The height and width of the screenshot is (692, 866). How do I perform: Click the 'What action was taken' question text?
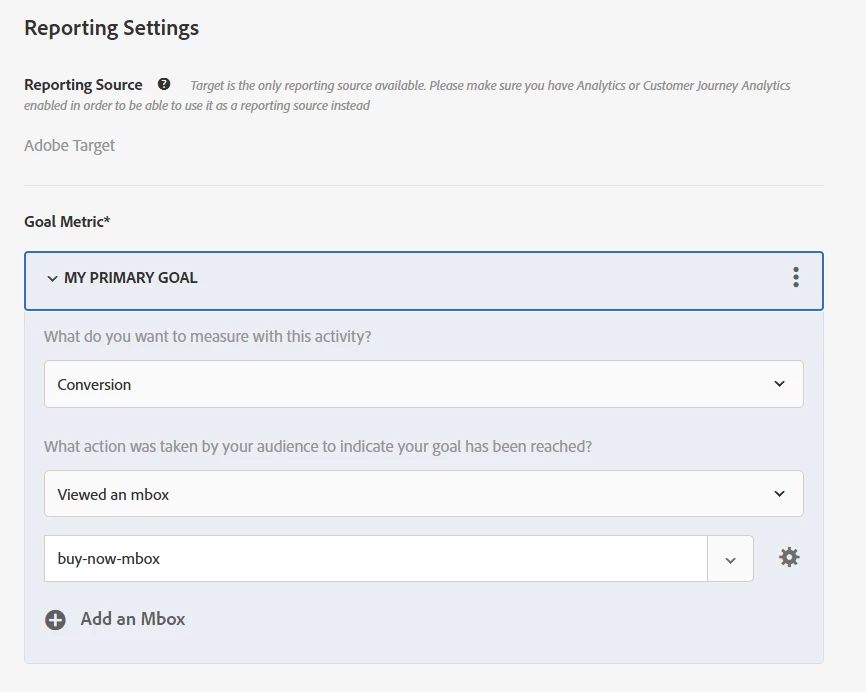(318, 447)
